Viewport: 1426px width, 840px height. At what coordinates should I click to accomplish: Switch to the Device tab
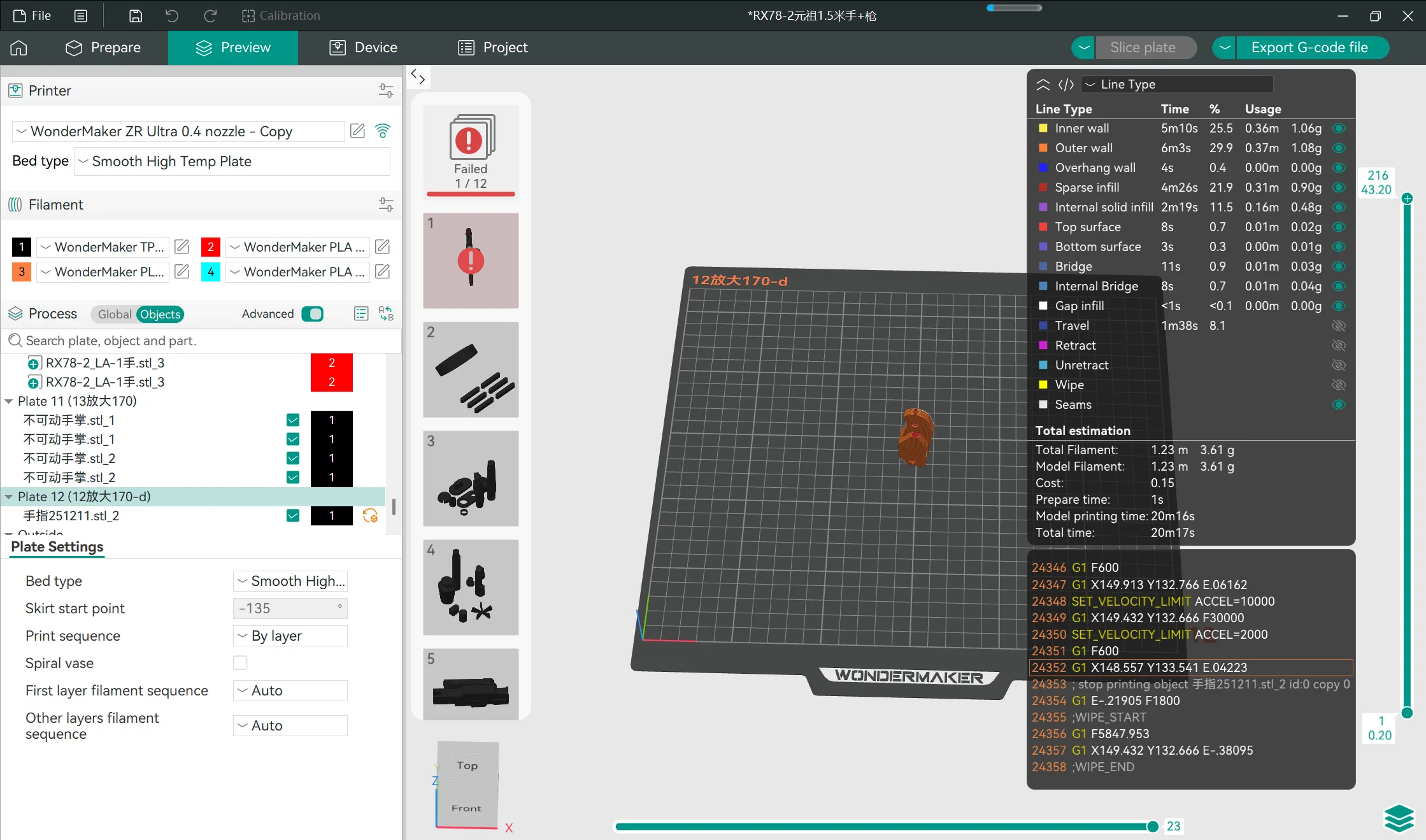[363, 48]
